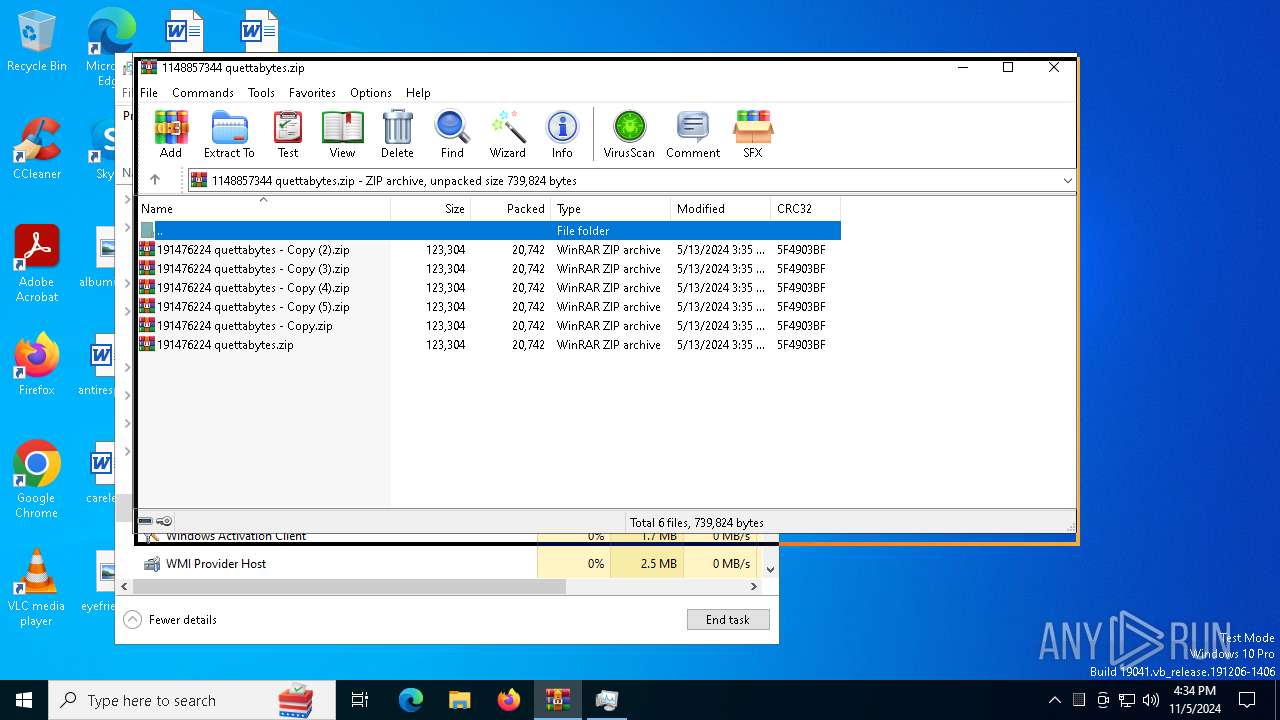Open the volume control in system tray
The height and width of the screenshot is (720, 1280).
click(x=1151, y=700)
